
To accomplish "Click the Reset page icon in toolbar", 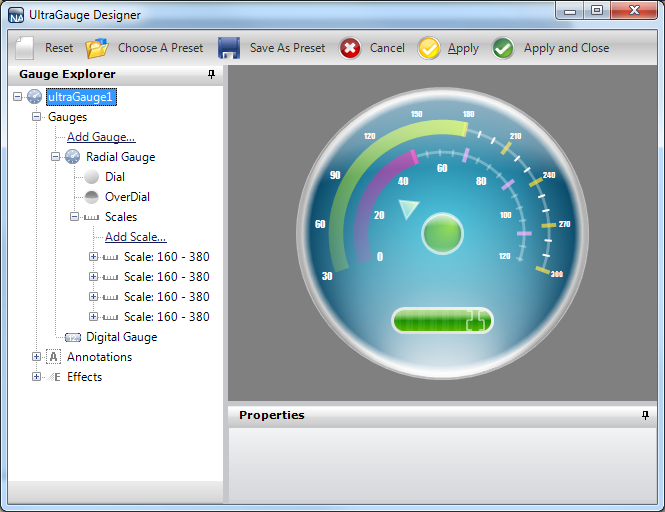I will [x=24, y=48].
